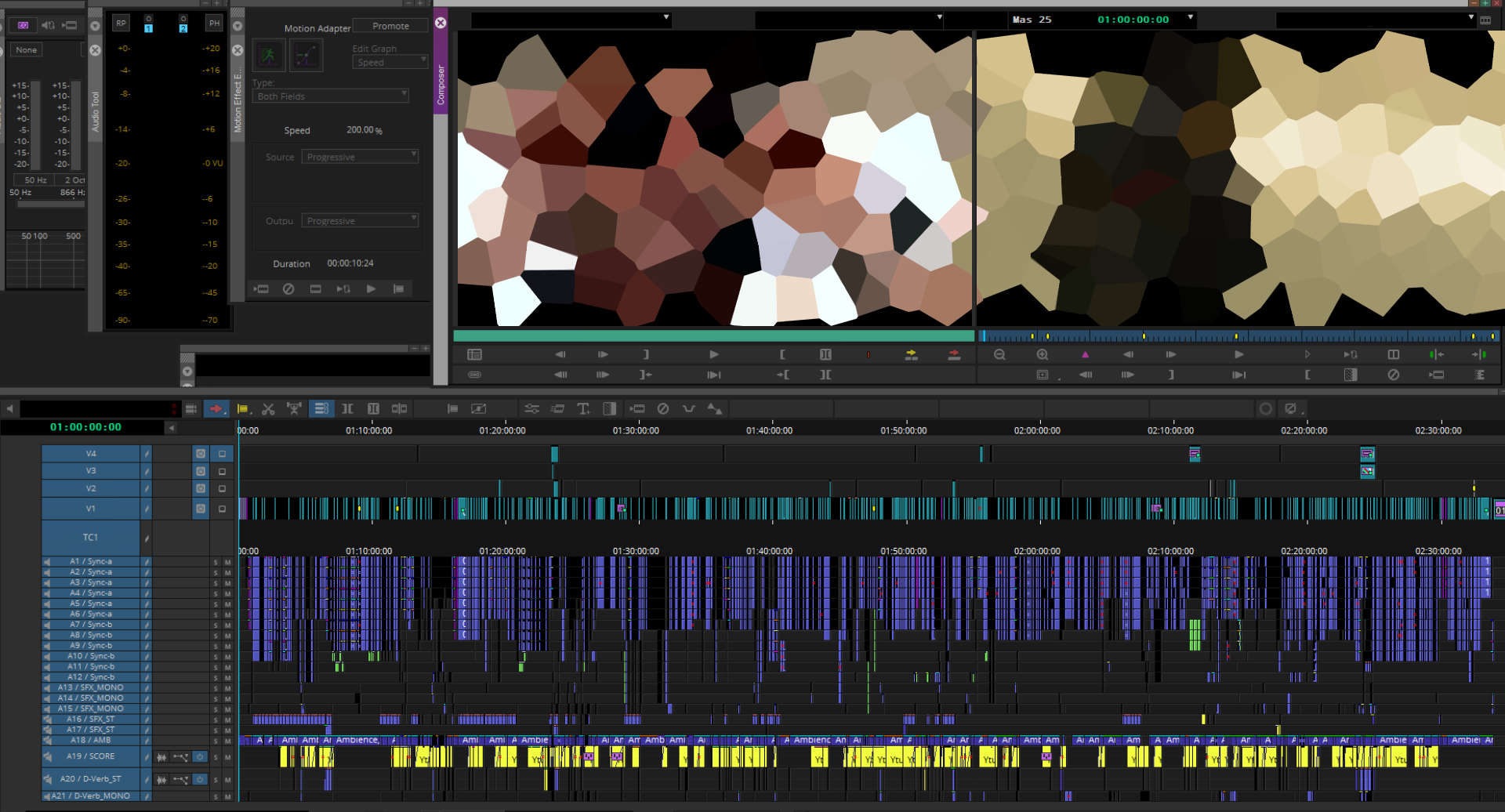Zoom in using the magnifier plus icon
Image resolution: width=1505 pixels, height=812 pixels.
click(1043, 354)
